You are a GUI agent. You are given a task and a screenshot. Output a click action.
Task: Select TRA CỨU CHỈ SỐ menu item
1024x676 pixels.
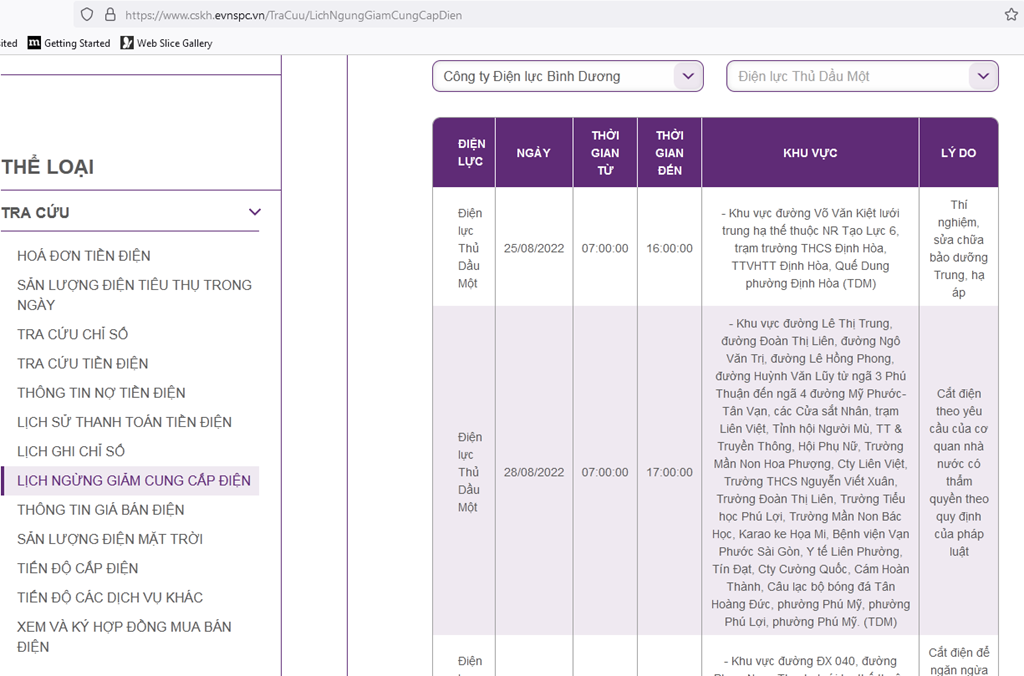72,334
